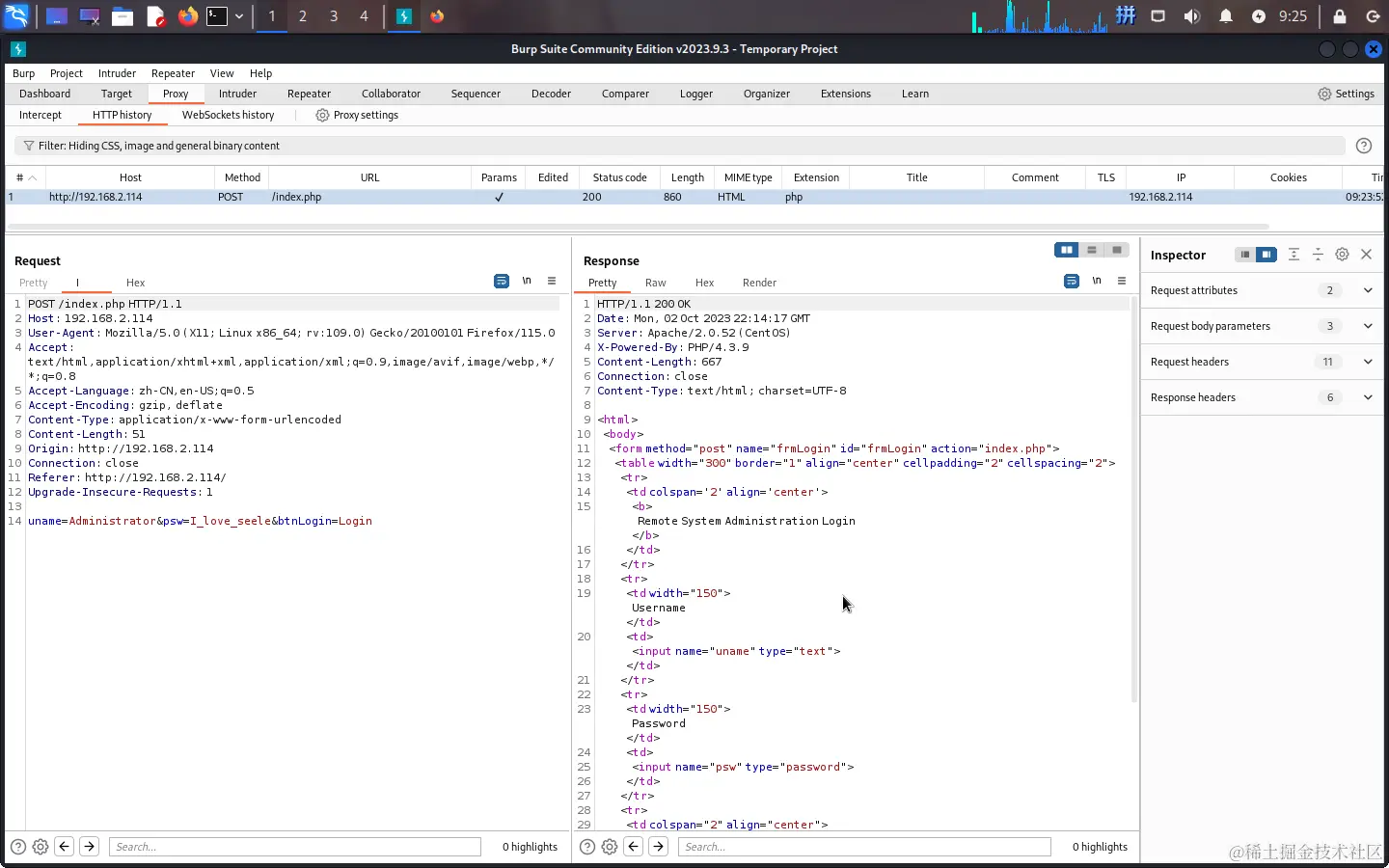Expand Response headers section
The height and width of the screenshot is (868, 1389).
1367,397
